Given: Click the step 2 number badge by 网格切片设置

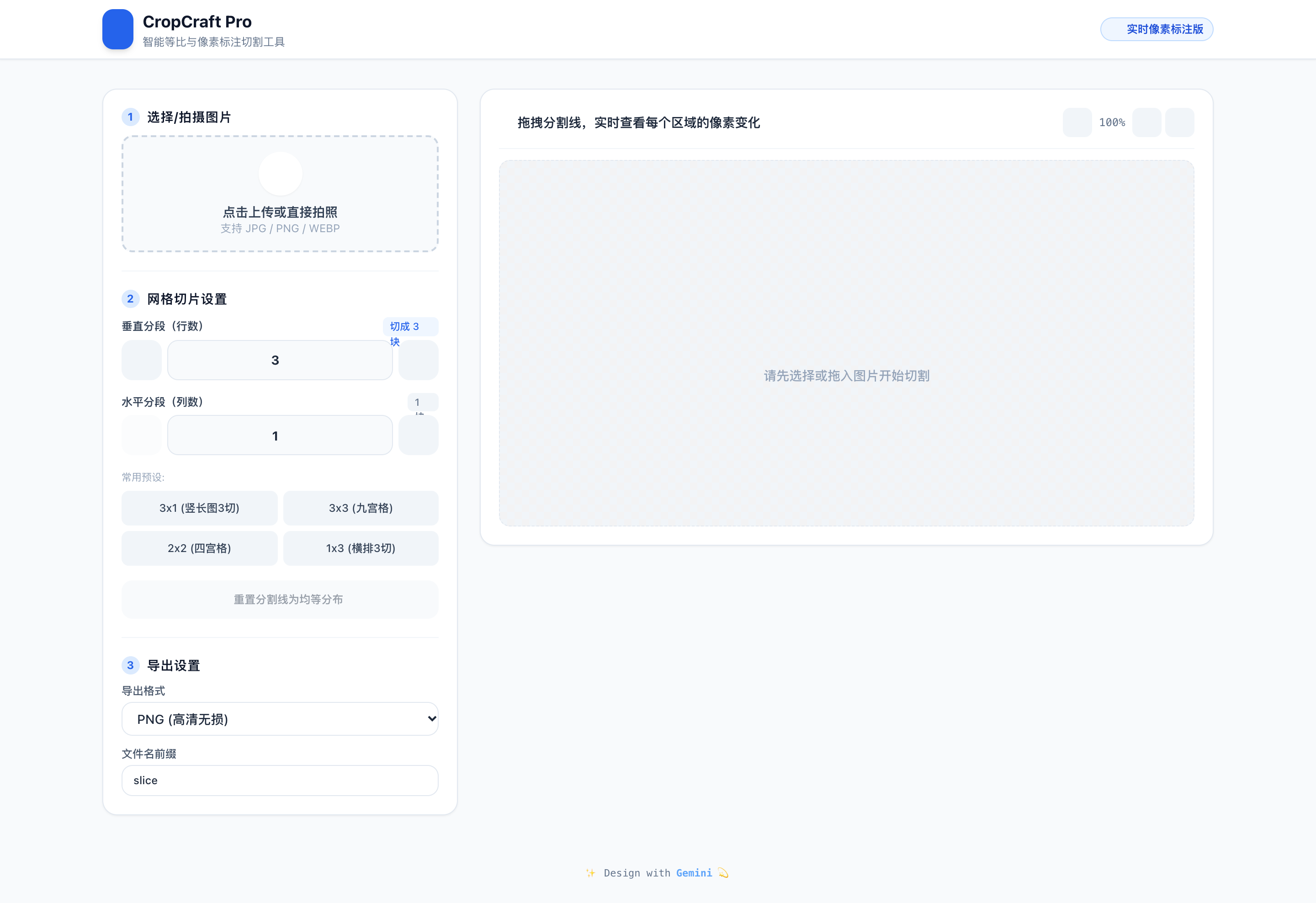Looking at the screenshot, I should pos(130,299).
